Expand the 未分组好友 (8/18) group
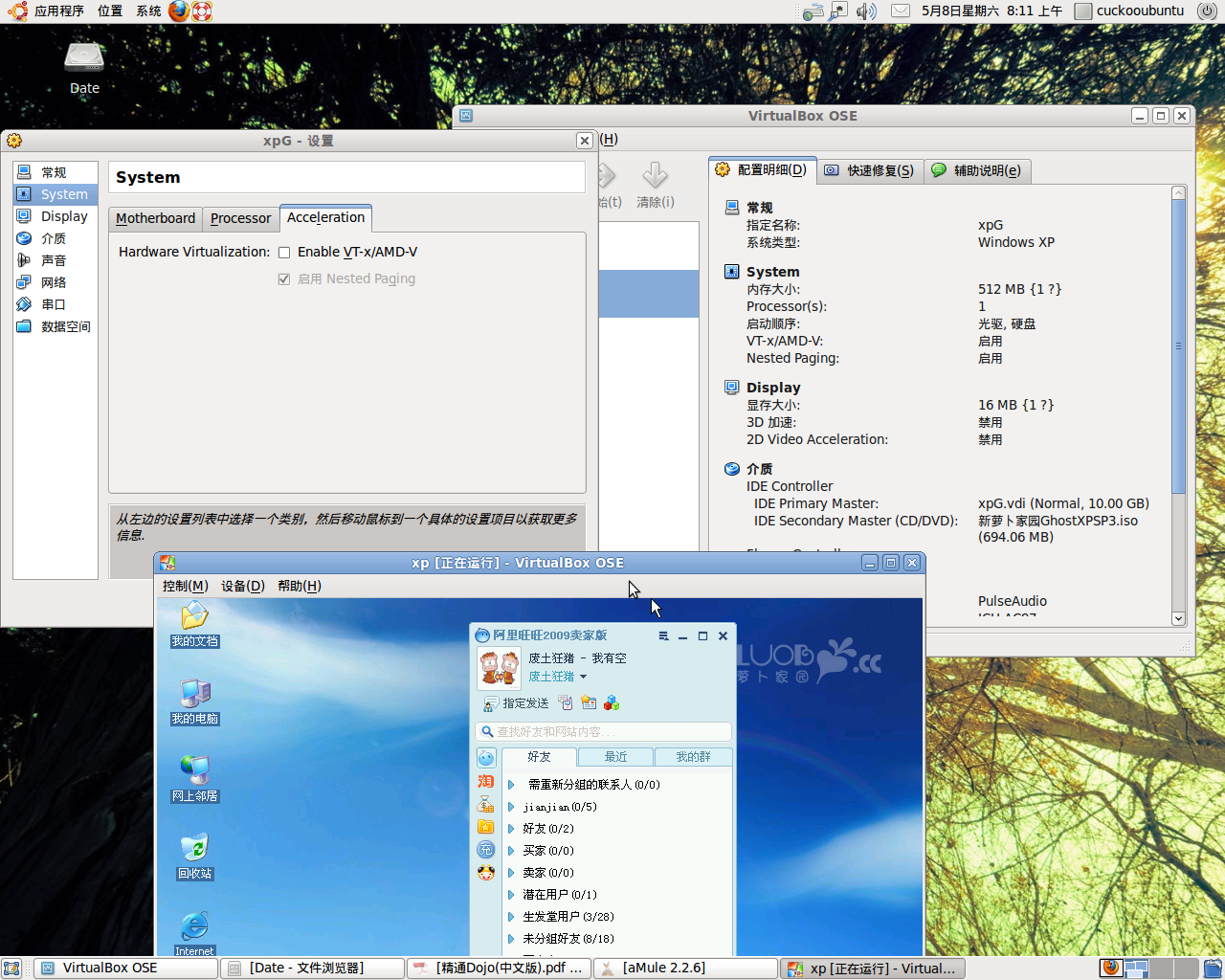1225x980 pixels. point(511,939)
